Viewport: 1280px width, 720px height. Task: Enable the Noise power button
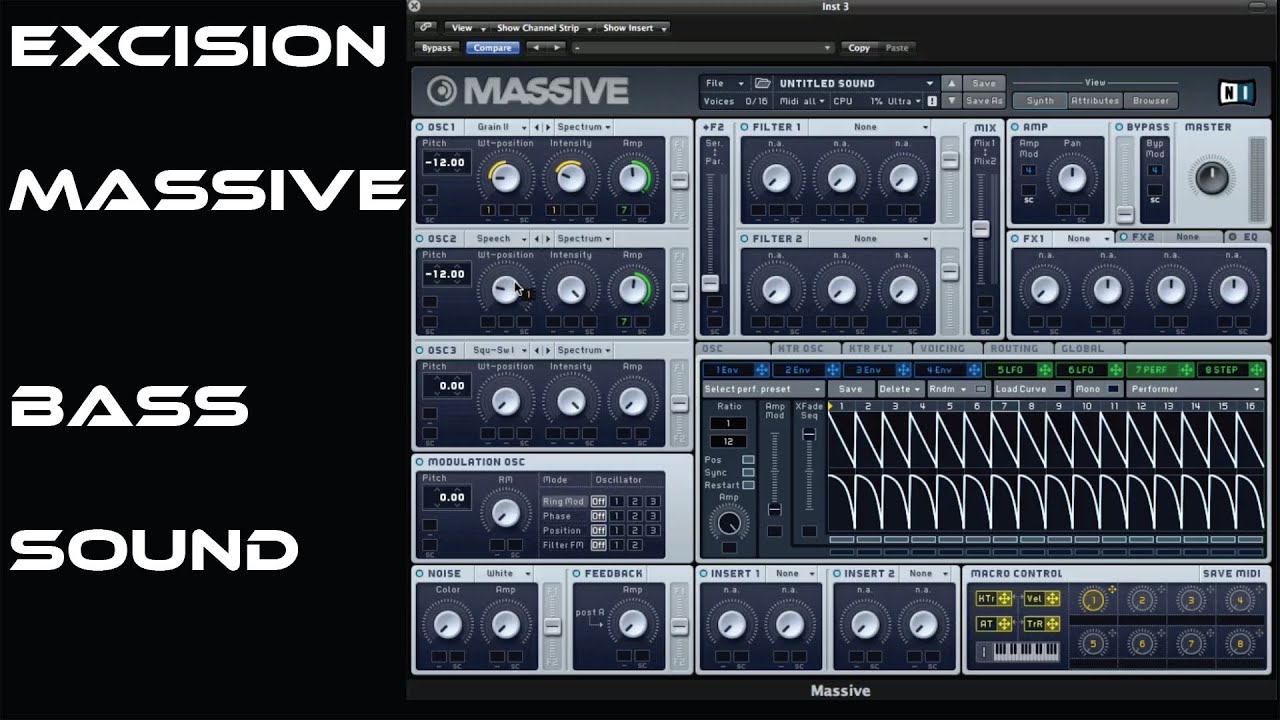coord(420,574)
